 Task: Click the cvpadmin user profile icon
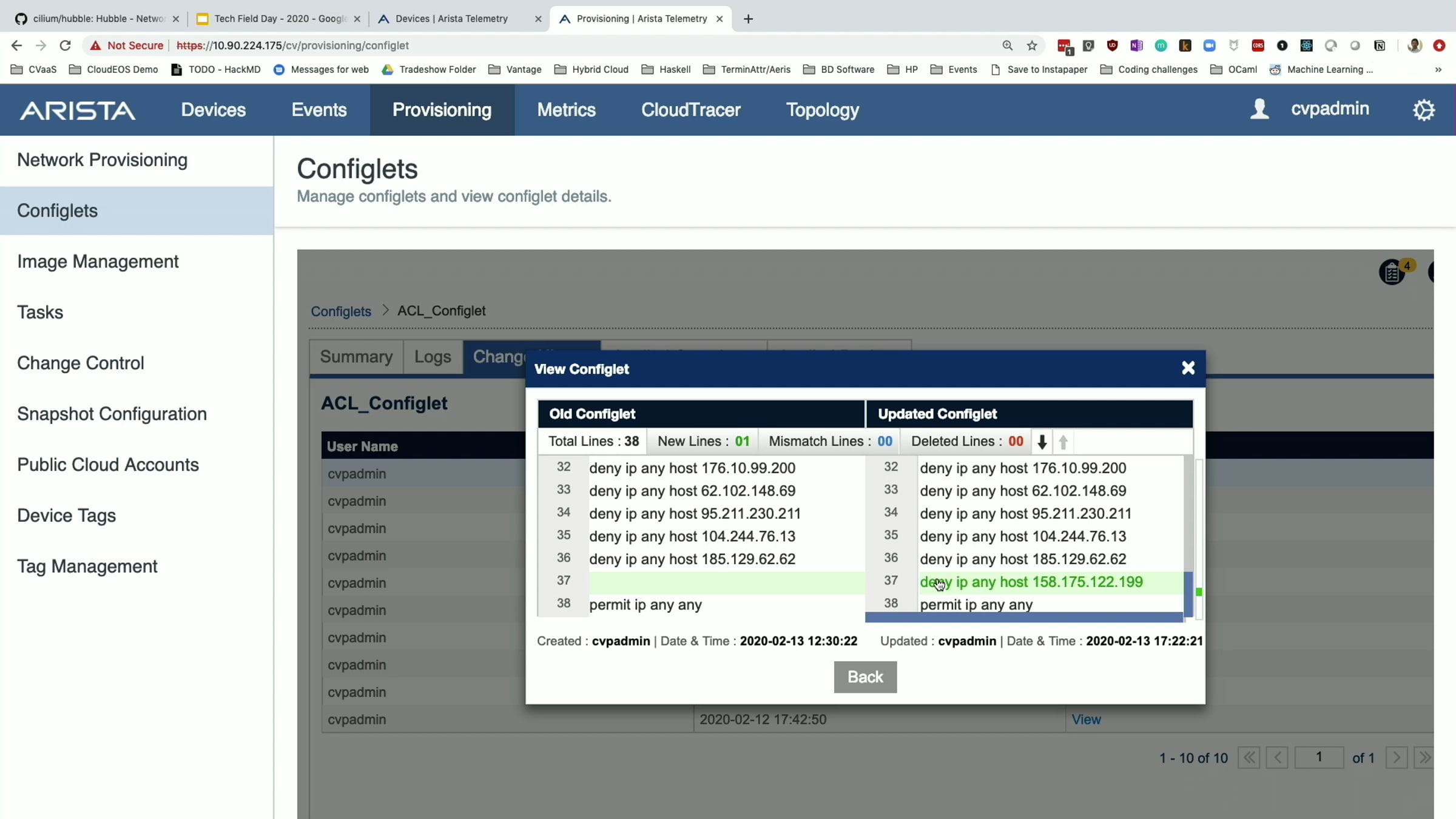tap(1259, 109)
